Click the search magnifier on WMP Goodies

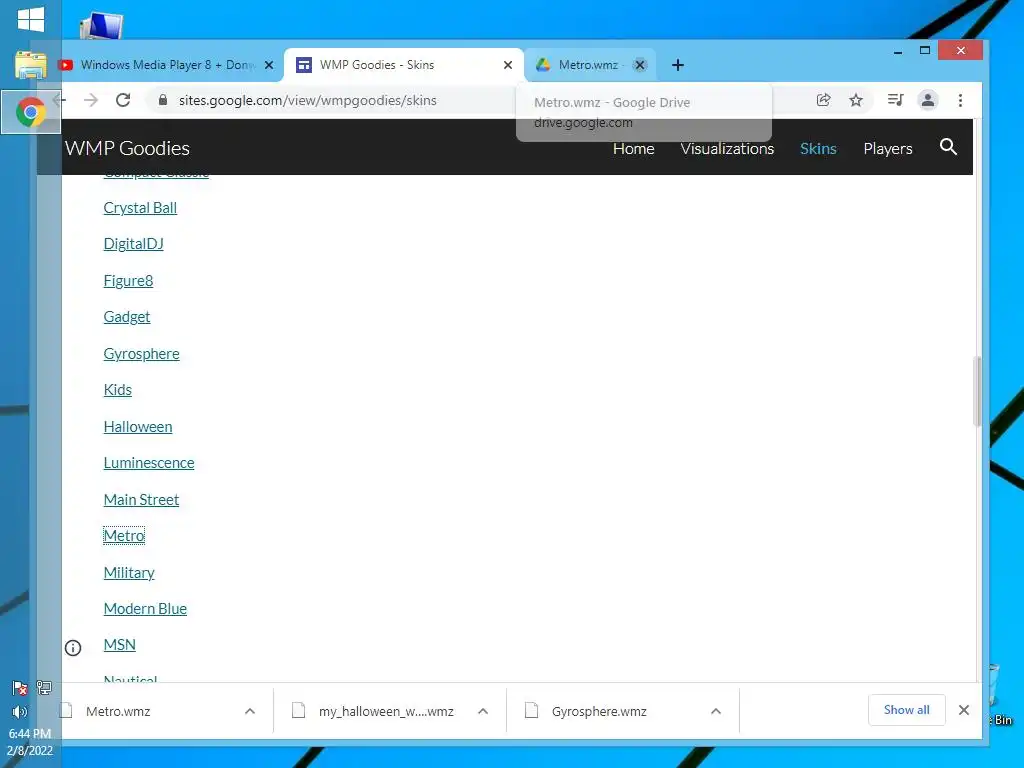coord(948,147)
